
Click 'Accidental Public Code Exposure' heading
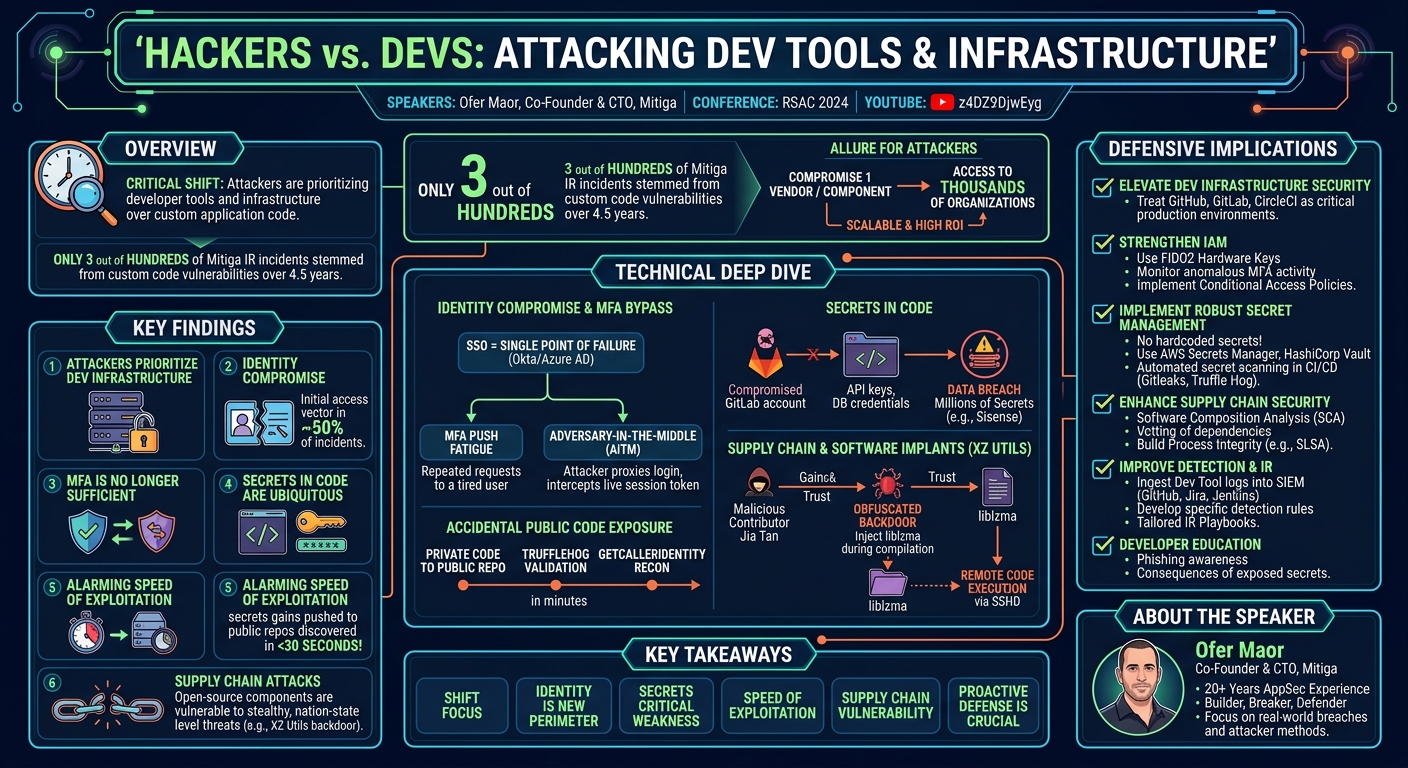(559, 527)
